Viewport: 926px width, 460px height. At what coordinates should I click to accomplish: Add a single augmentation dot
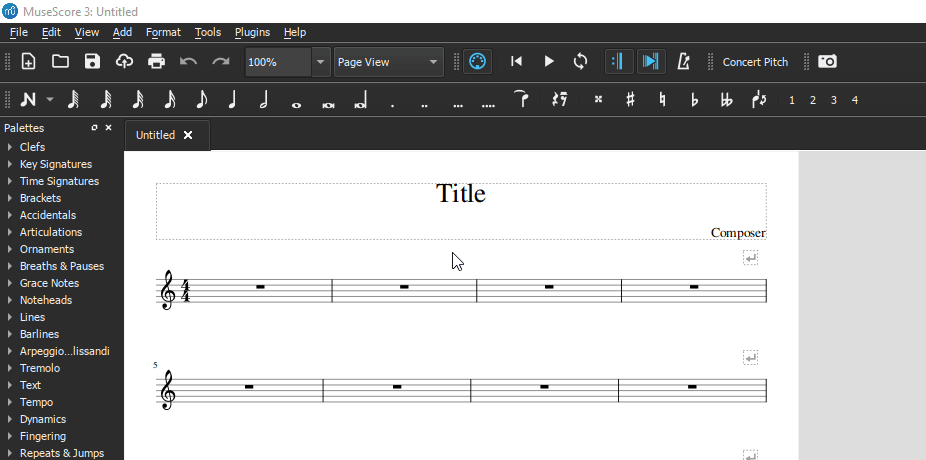click(392, 106)
